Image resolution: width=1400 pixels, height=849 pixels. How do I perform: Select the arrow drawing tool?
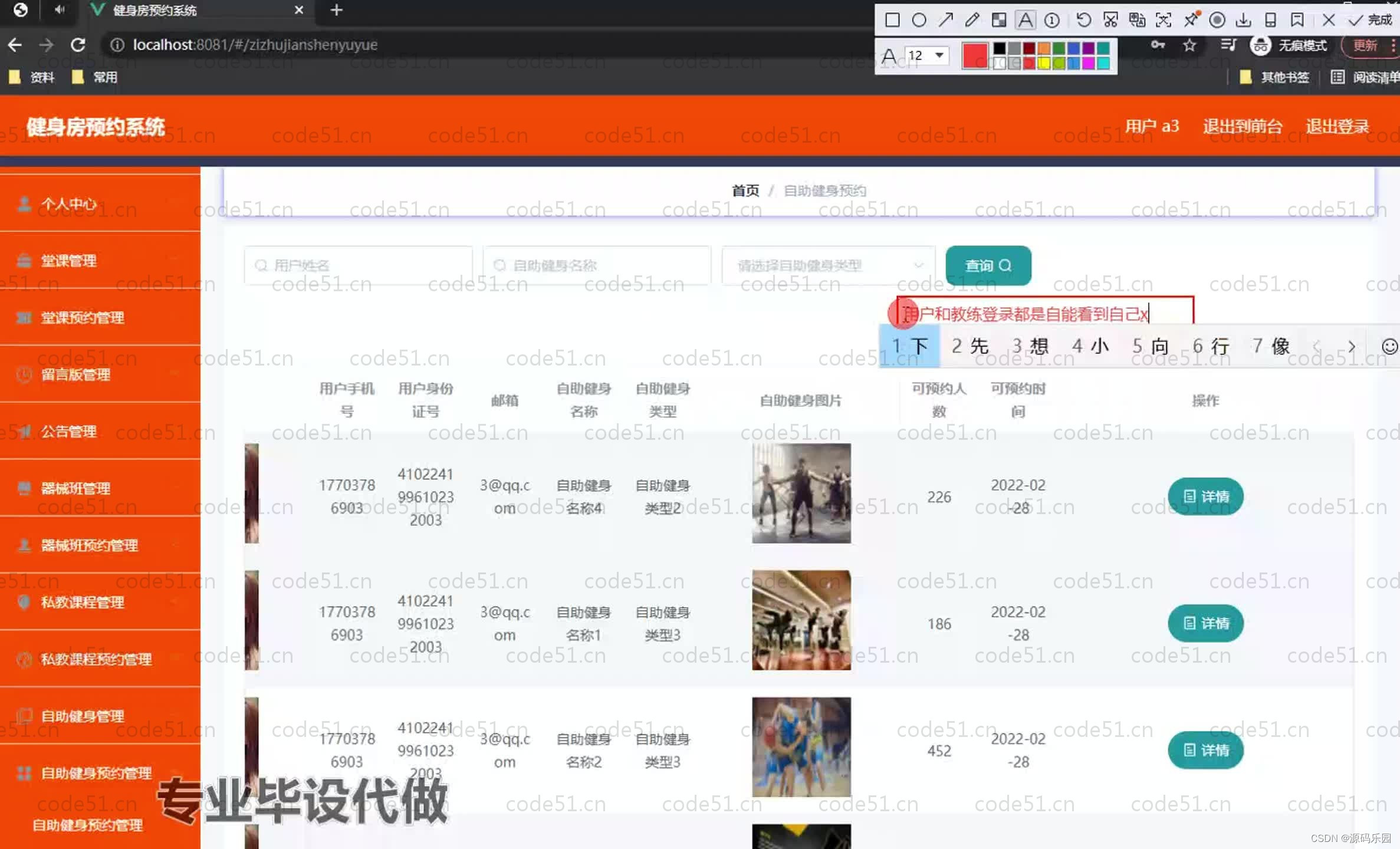946,19
